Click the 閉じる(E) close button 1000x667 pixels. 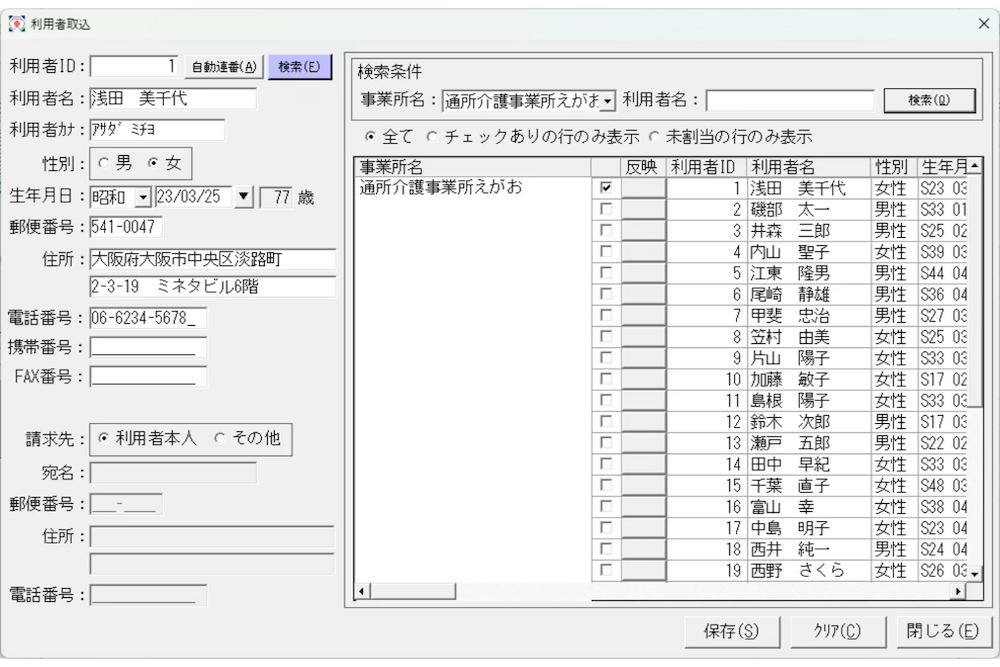942,631
